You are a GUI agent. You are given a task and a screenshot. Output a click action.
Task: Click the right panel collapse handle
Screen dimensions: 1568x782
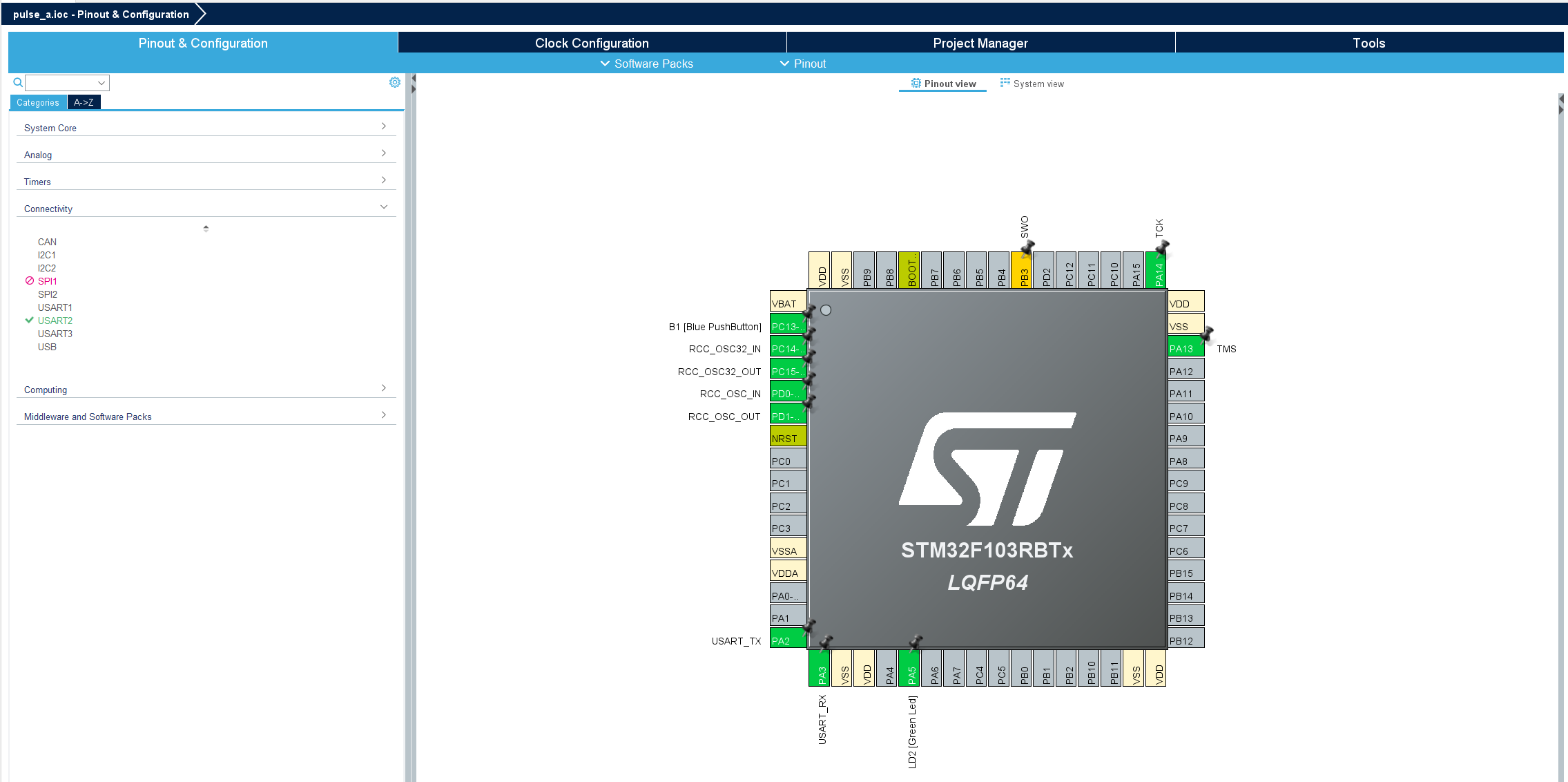pos(1560,105)
